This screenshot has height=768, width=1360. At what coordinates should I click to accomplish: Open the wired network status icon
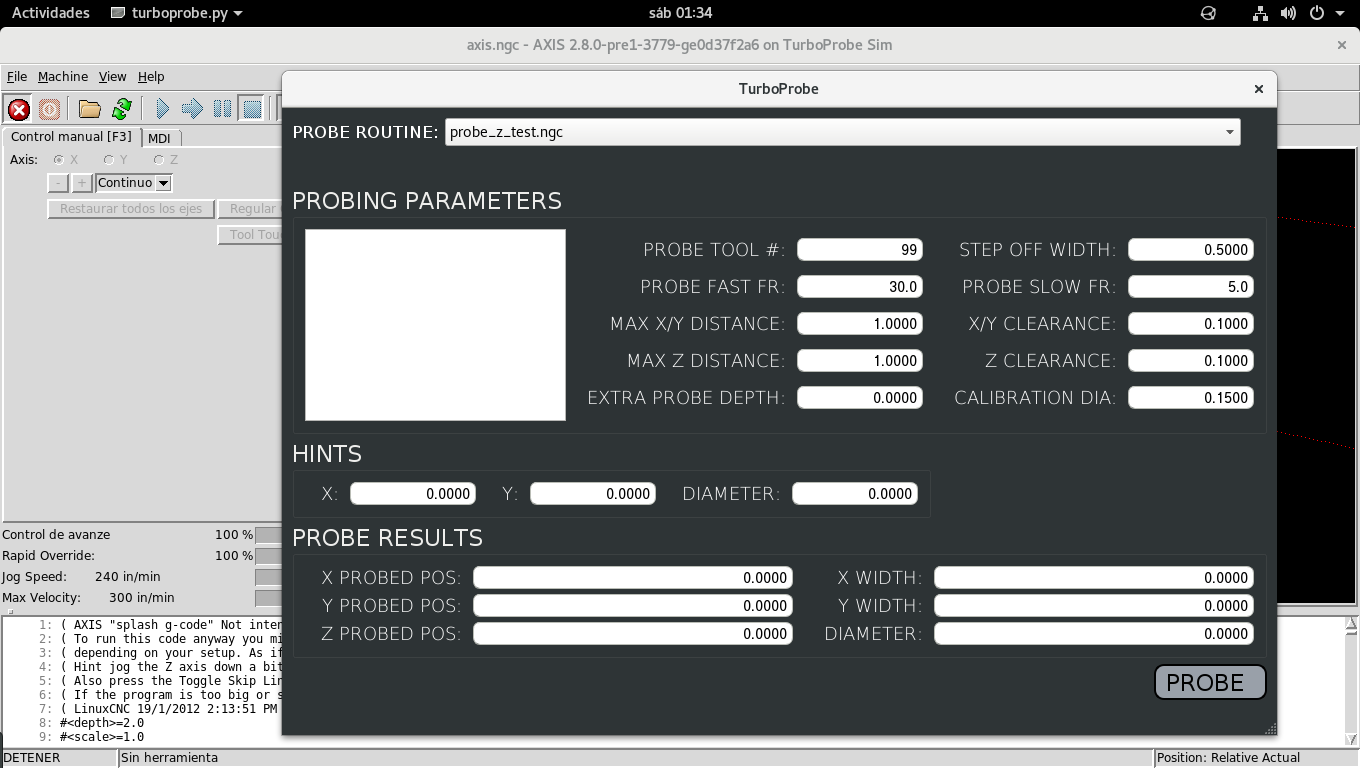1261,13
